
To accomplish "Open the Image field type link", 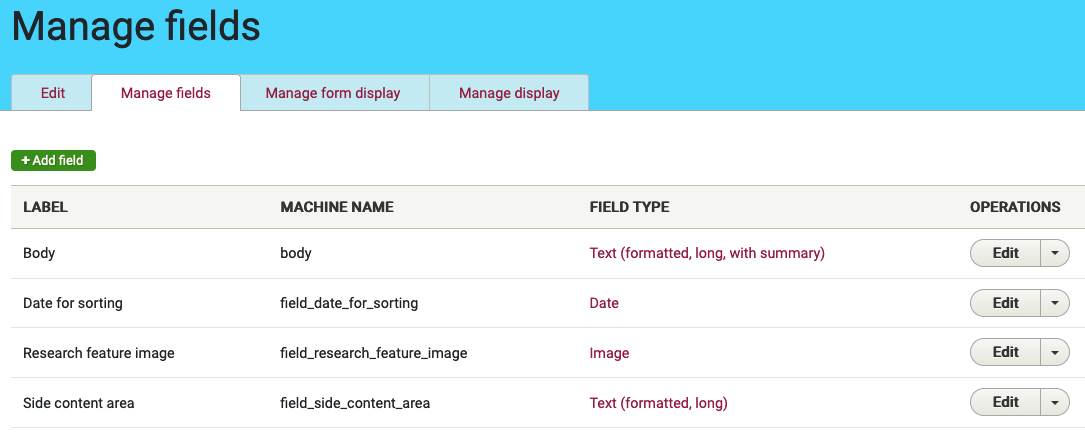I will tap(610, 353).
